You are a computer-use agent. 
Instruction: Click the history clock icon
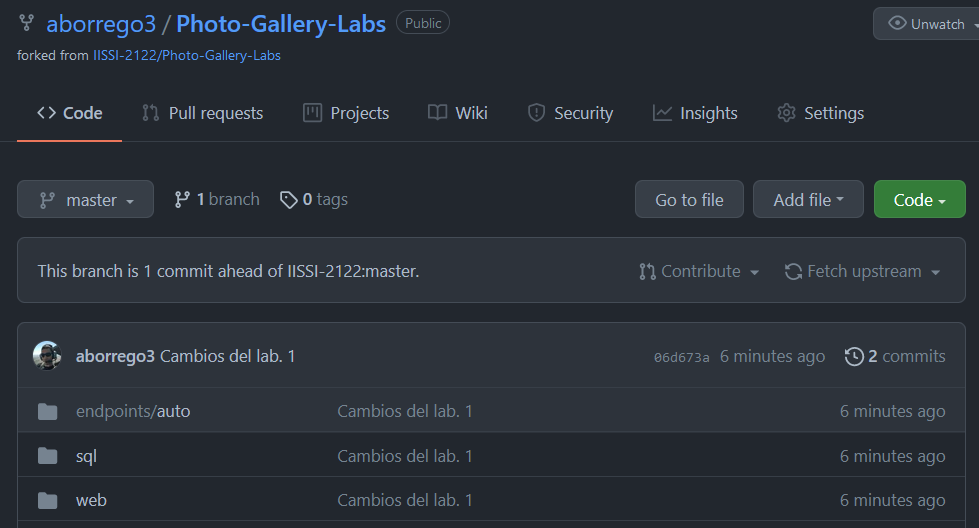(x=854, y=356)
